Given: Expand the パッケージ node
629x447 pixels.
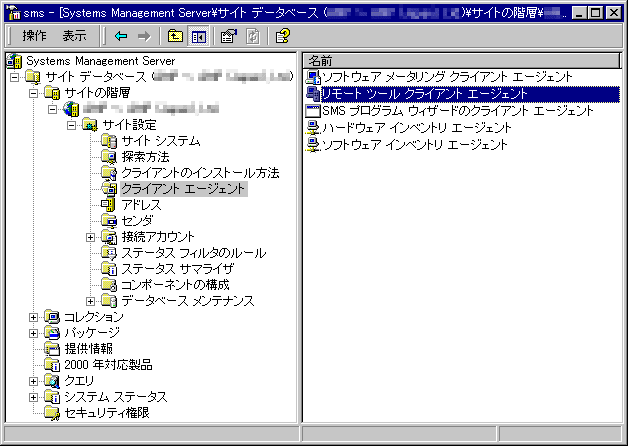Looking at the screenshot, I should (x=34, y=333).
